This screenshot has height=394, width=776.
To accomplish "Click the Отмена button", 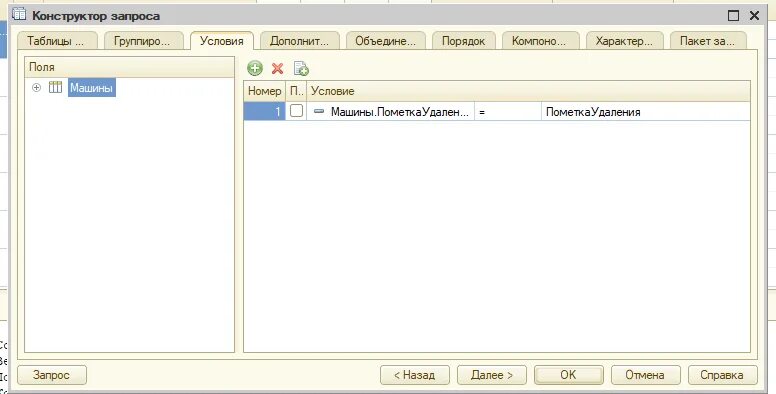I will tap(645, 375).
